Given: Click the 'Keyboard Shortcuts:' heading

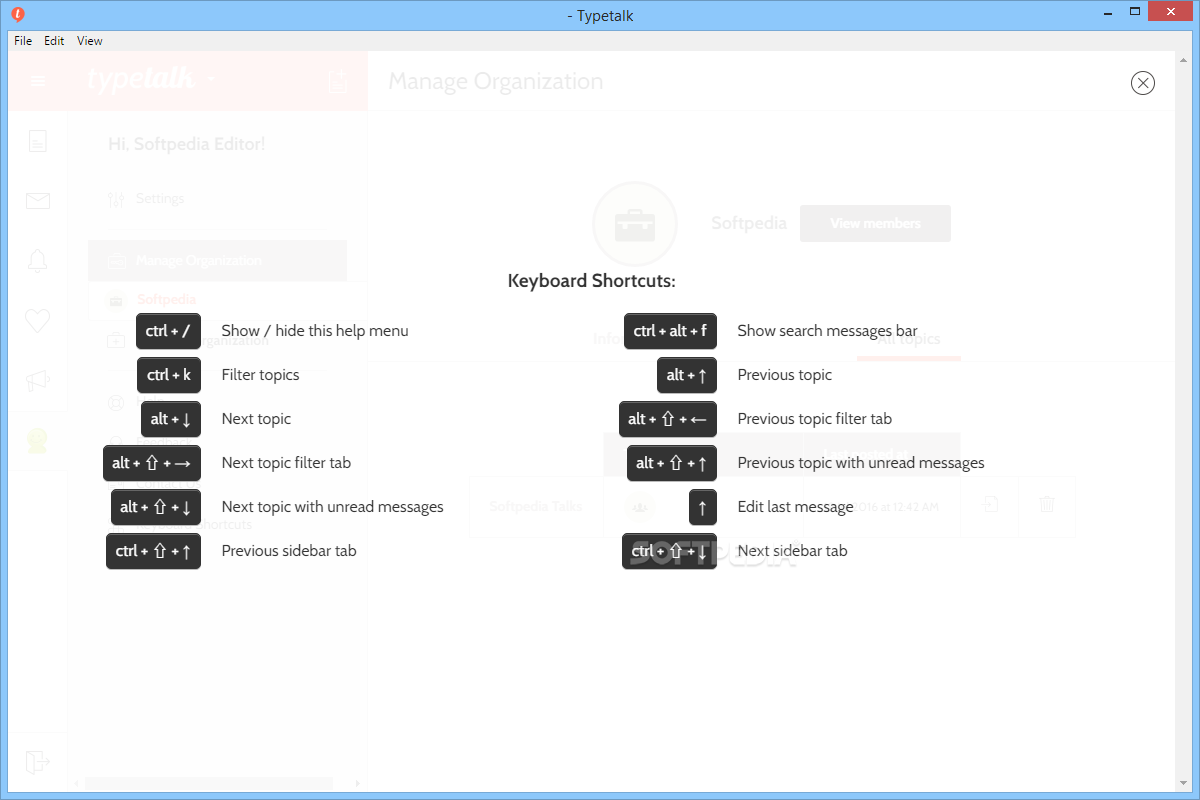Looking at the screenshot, I should (x=592, y=281).
